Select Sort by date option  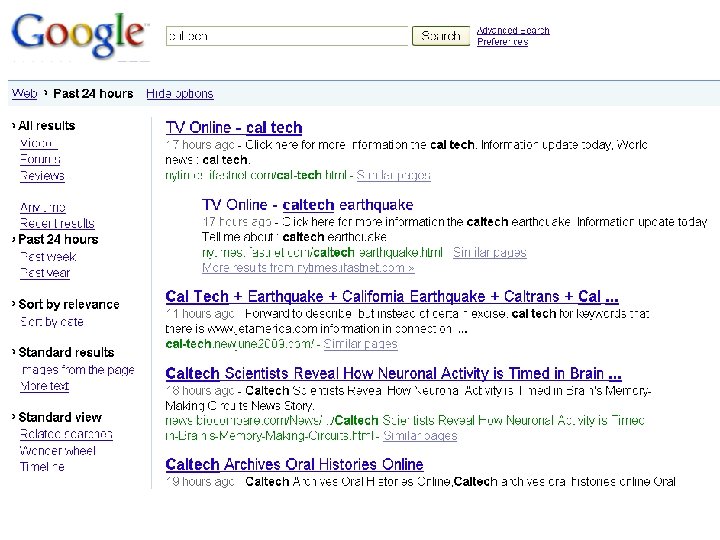pyautogui.click(x=52, y=322)
